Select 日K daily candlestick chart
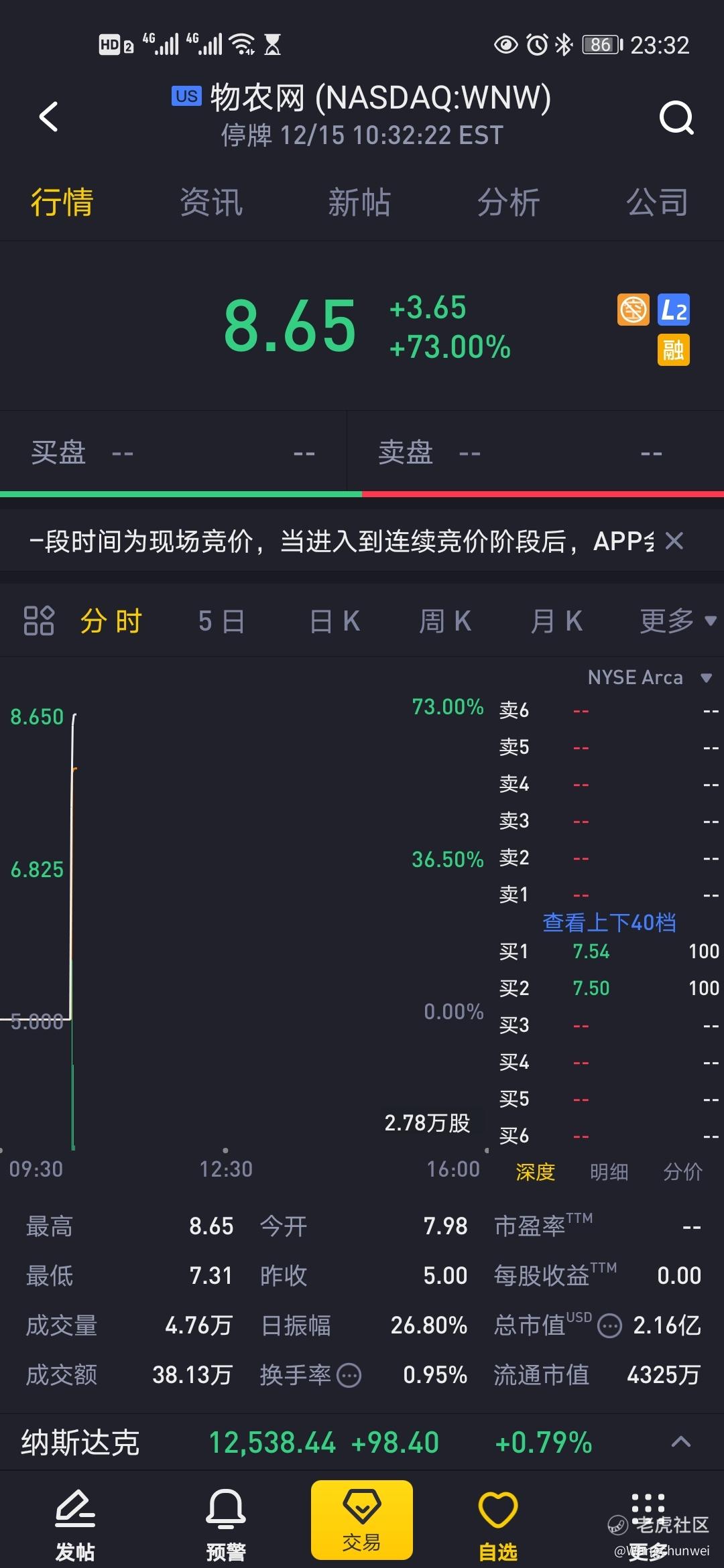The width and height of the screenshot is (724, 1568). click(x=335, y=621)
